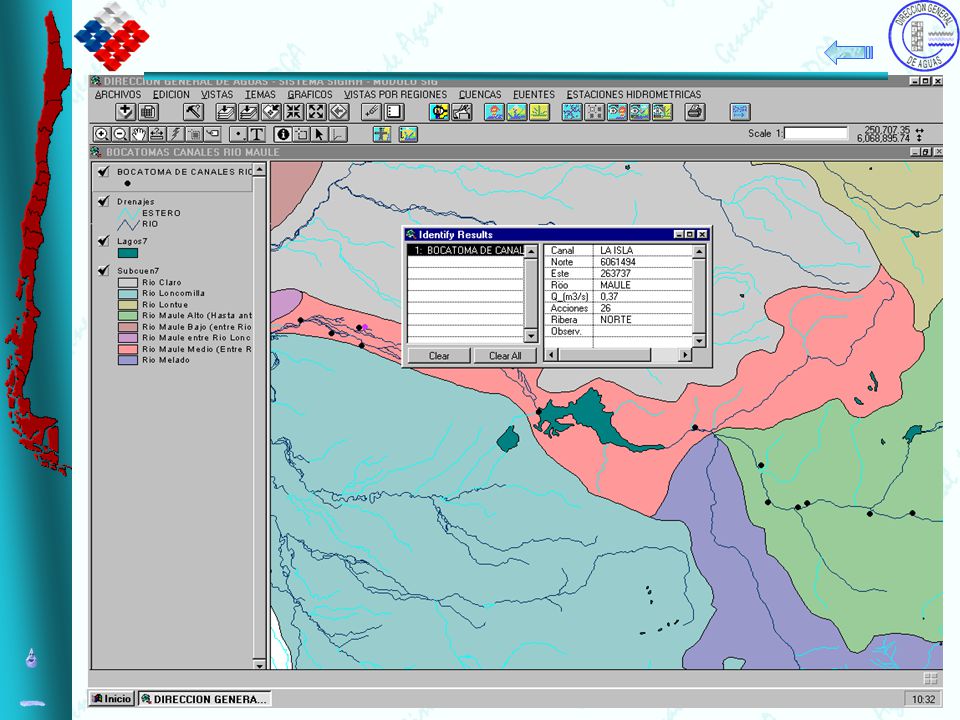This screenshot has height=720, width=960.
Task: Click the legend panel scroll up arrow
Action: point(260,169)
